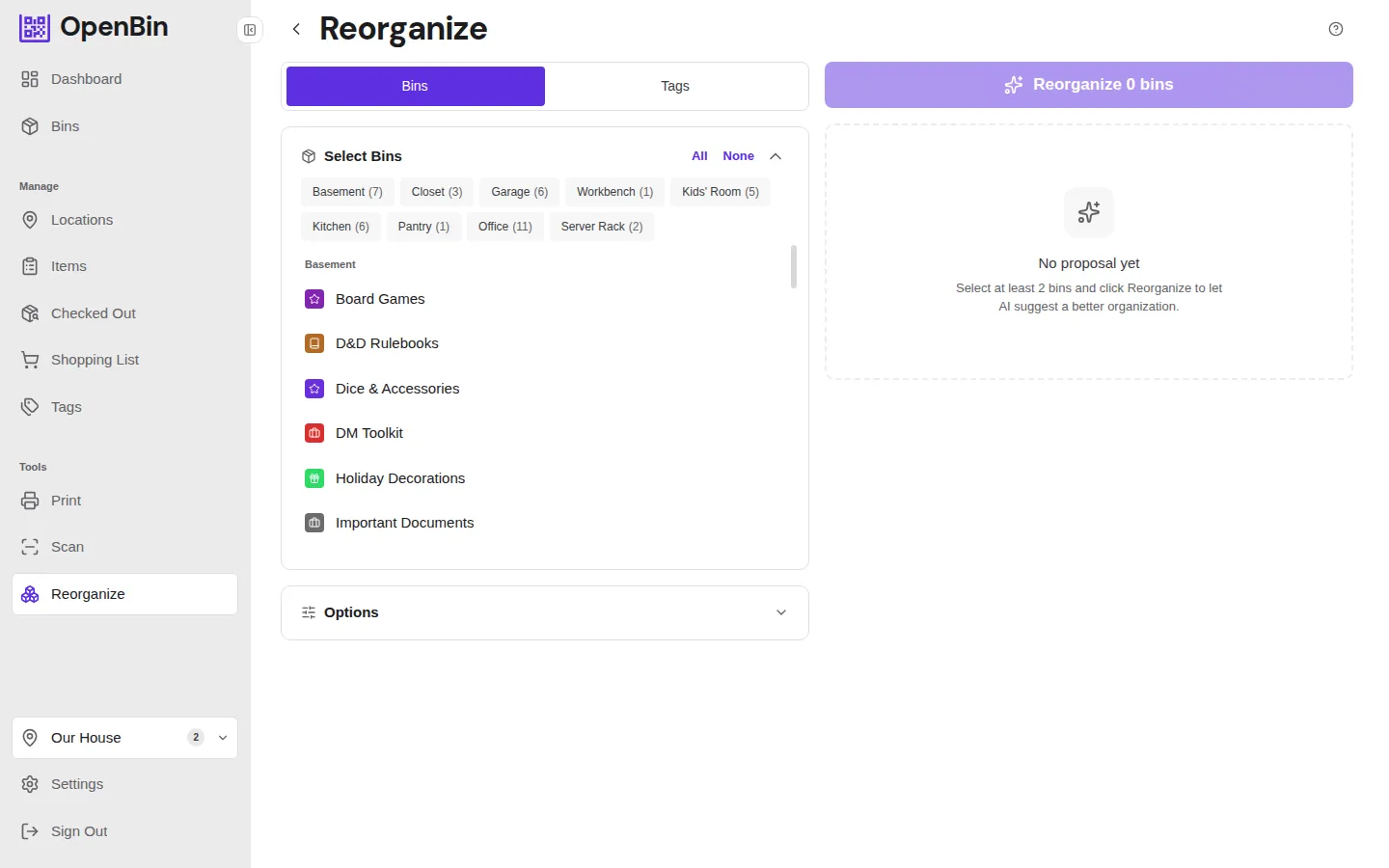The width and height of the screenshot is (1389, 868).
Task: Toggle the Workbench (1) location chip
Action: tap(614, 192)
